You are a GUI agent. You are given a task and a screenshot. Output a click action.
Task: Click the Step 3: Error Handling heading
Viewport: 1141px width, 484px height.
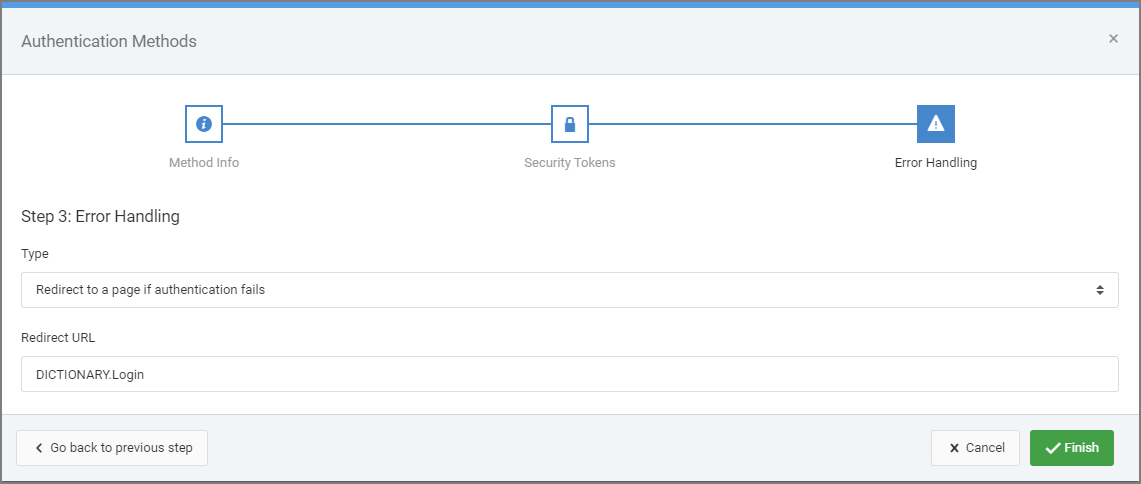pyautogui.click(x=100, y=216)
